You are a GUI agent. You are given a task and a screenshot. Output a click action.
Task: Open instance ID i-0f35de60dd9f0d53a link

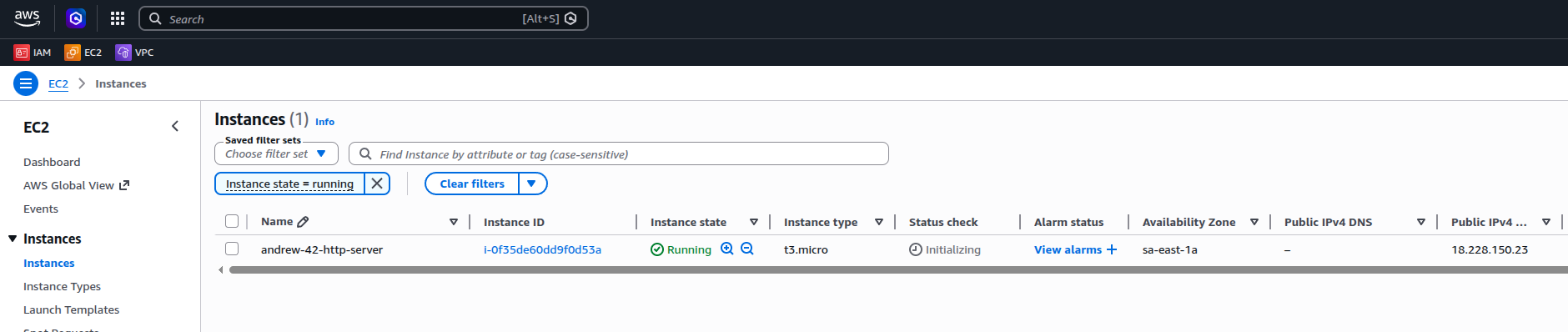click(x=542, y=249)
